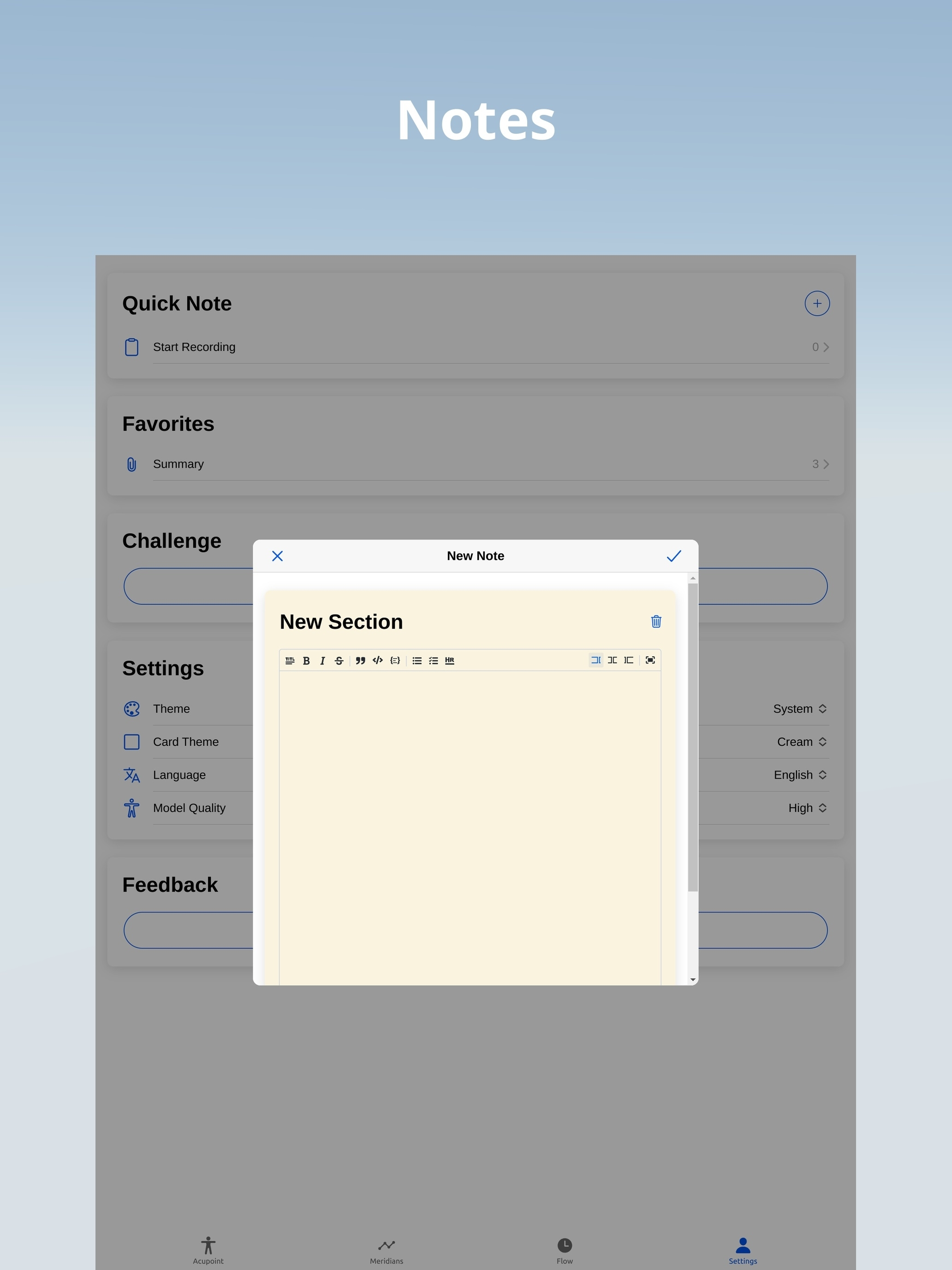Switch to preview-only view mode
This screenshot has height=1270, width=952.
(x=629, y=660)
